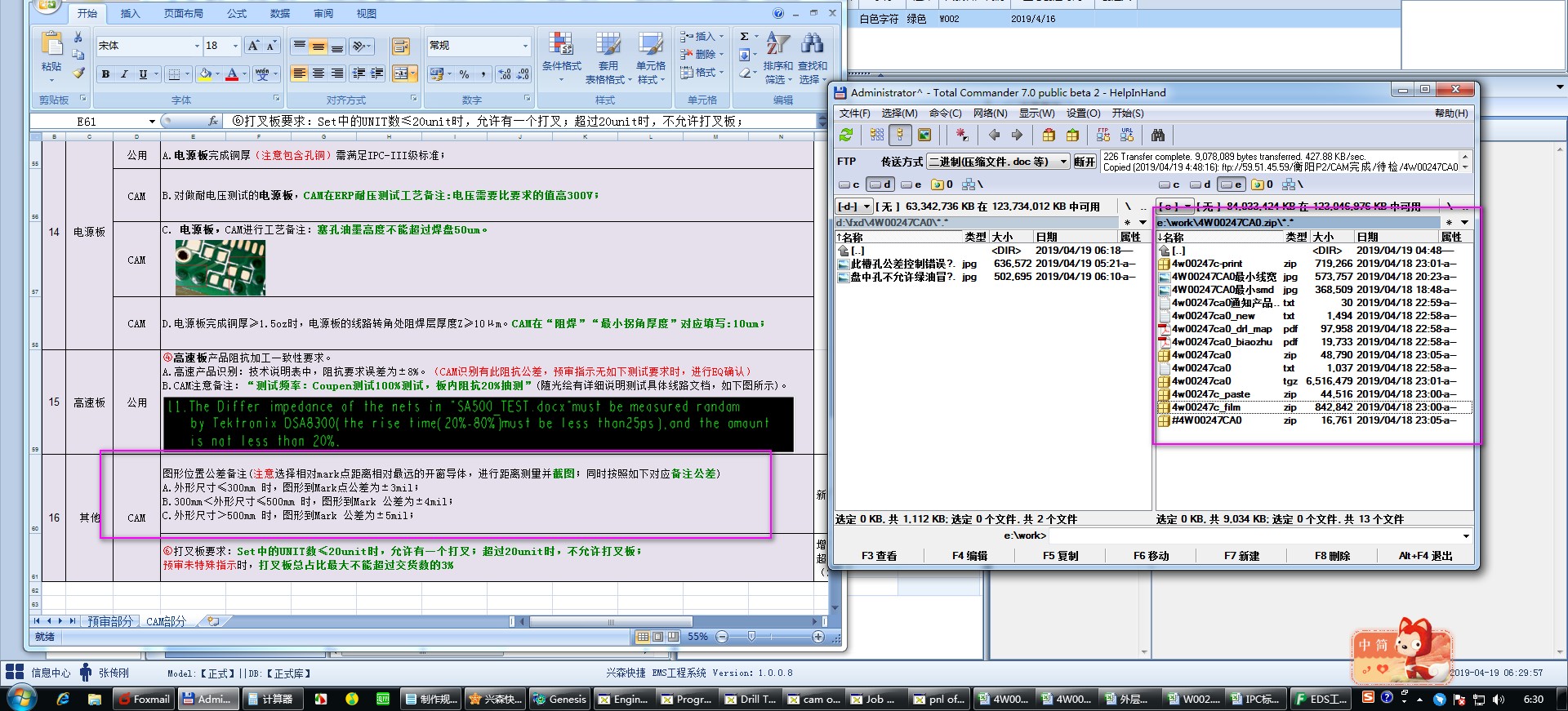Toggle Italic formatting in Excel
1568x711 pixels.
tap(124, 74)
